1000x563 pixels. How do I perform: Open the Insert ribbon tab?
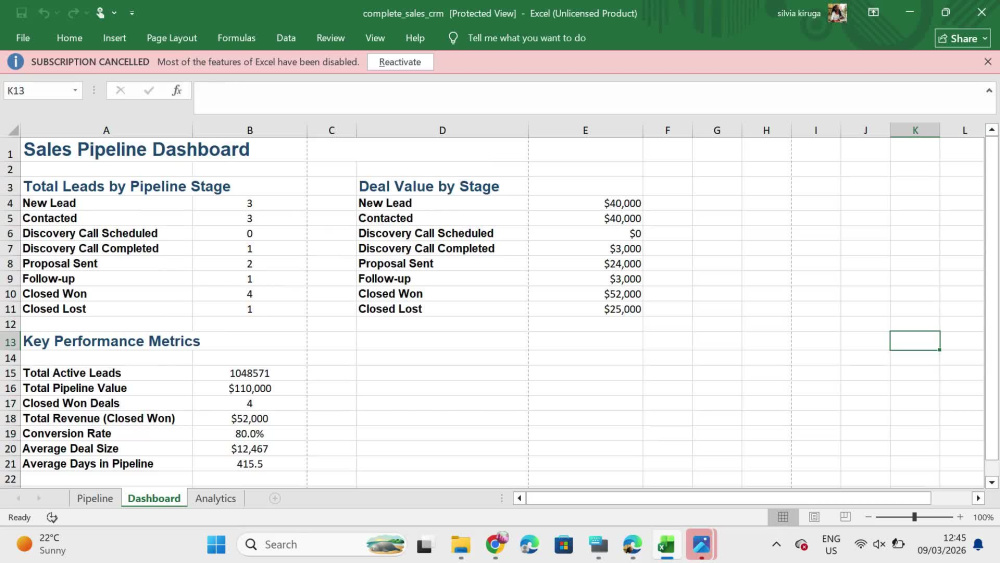point(115,38)
